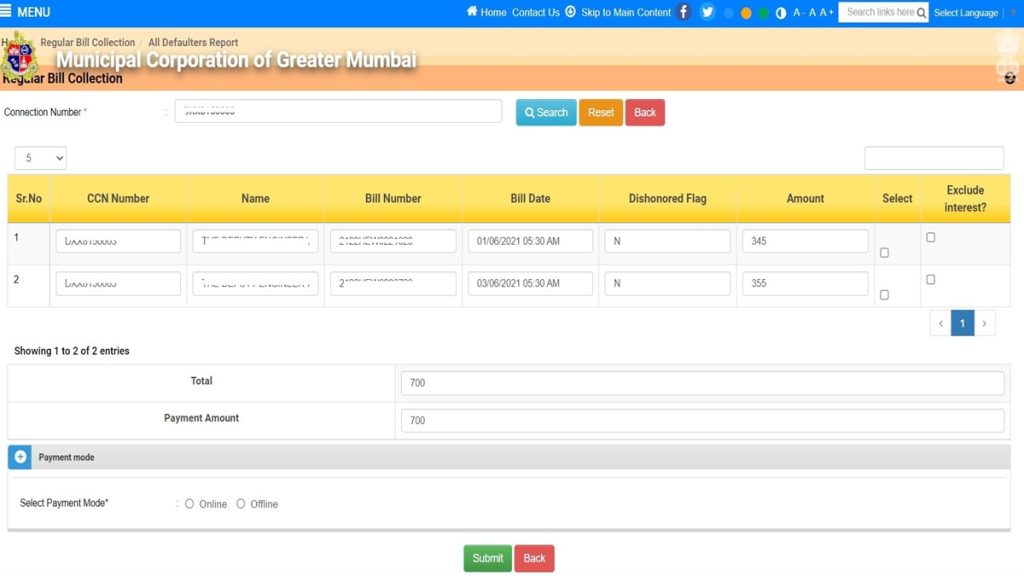Click the Home icon in the top bar
1024x576 pixels.
point(474,12)
